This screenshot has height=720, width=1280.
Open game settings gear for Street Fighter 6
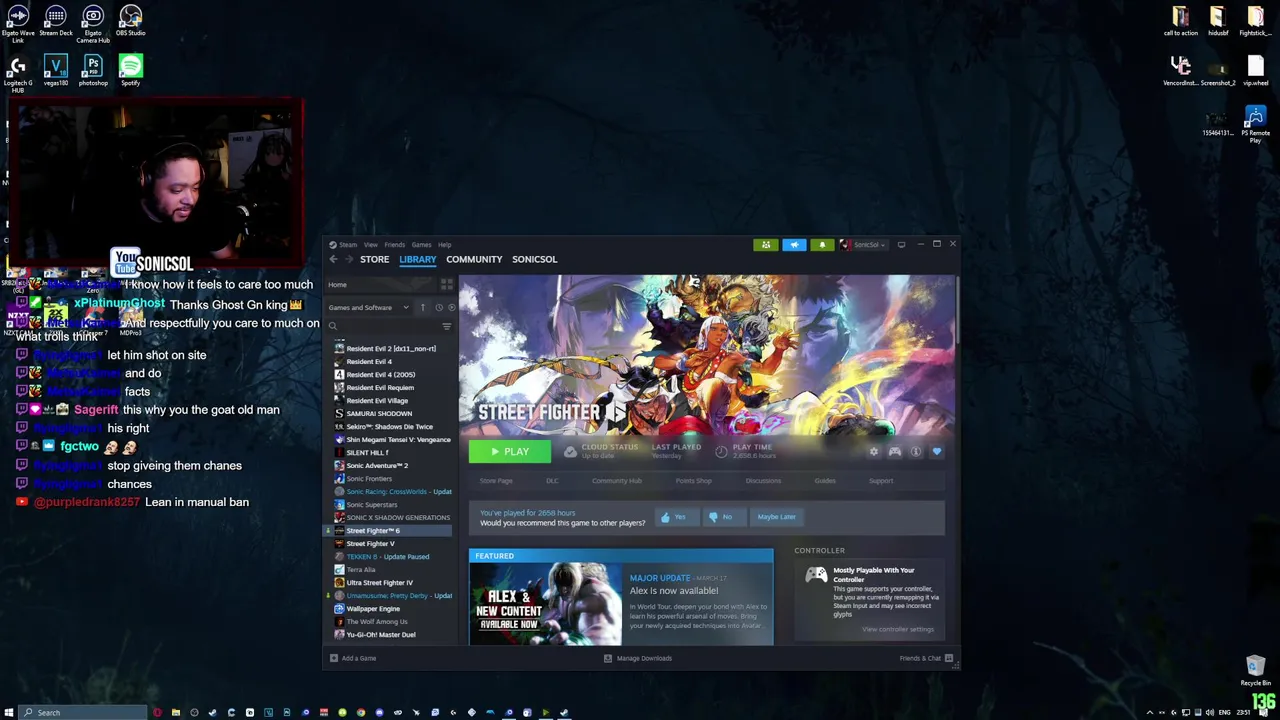tap(874, 452)
